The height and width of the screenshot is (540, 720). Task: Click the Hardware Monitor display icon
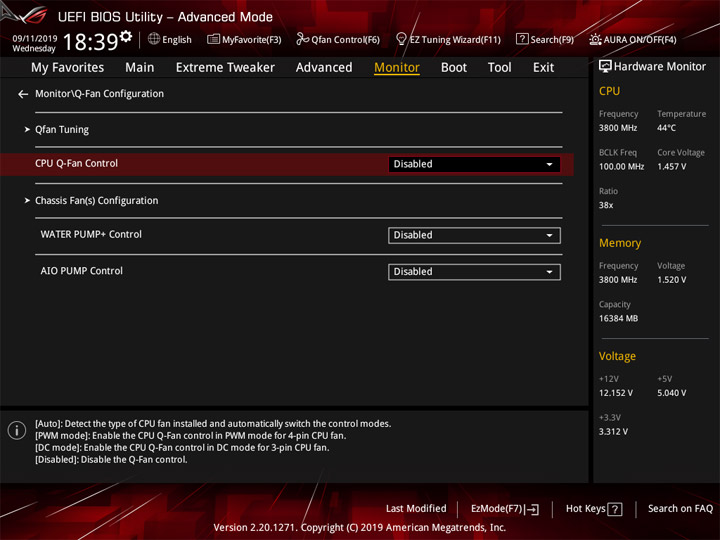(605, 67)
